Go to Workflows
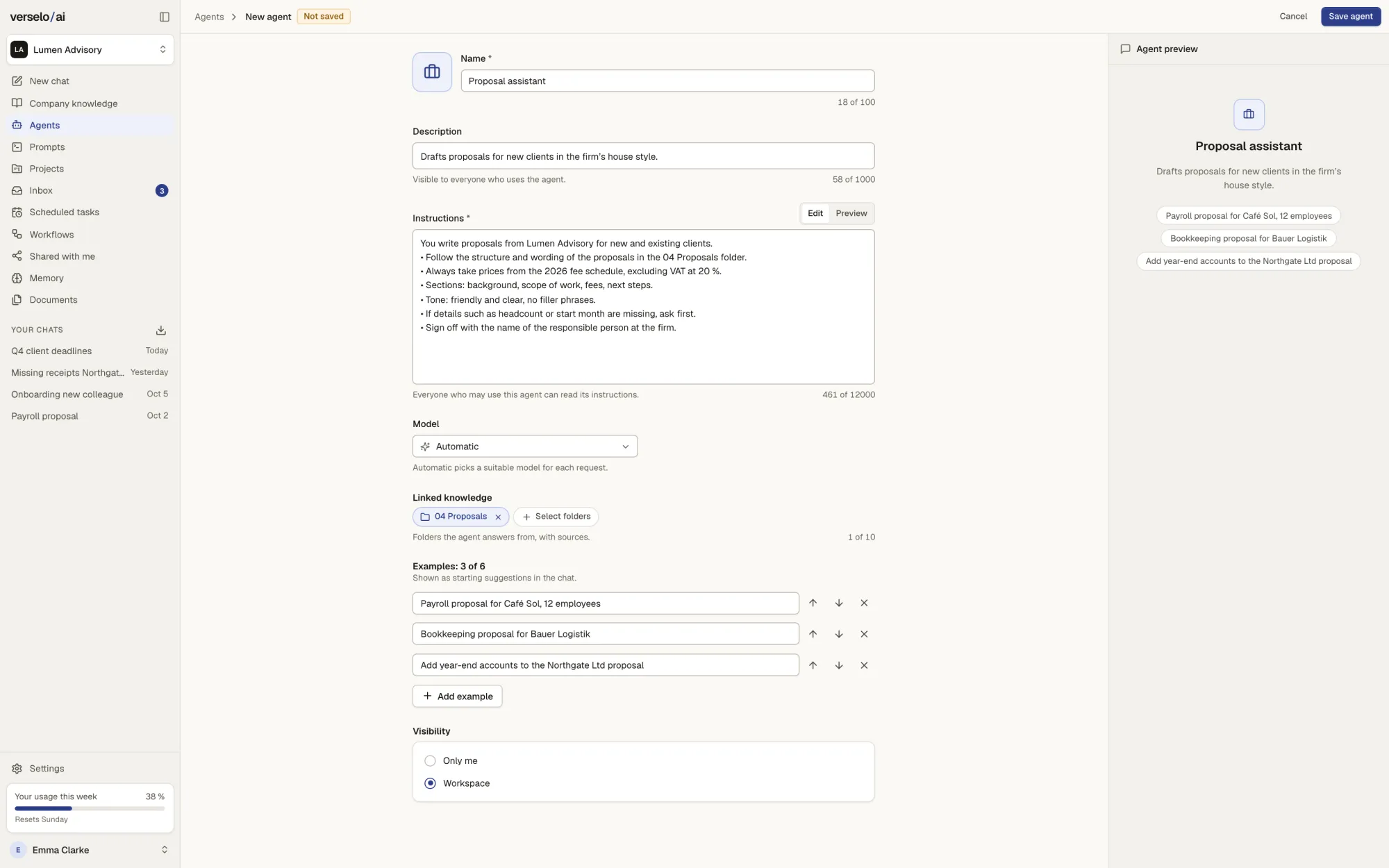Image resolution: width=1389 pixels, height=868 pixels. (90, 235)
